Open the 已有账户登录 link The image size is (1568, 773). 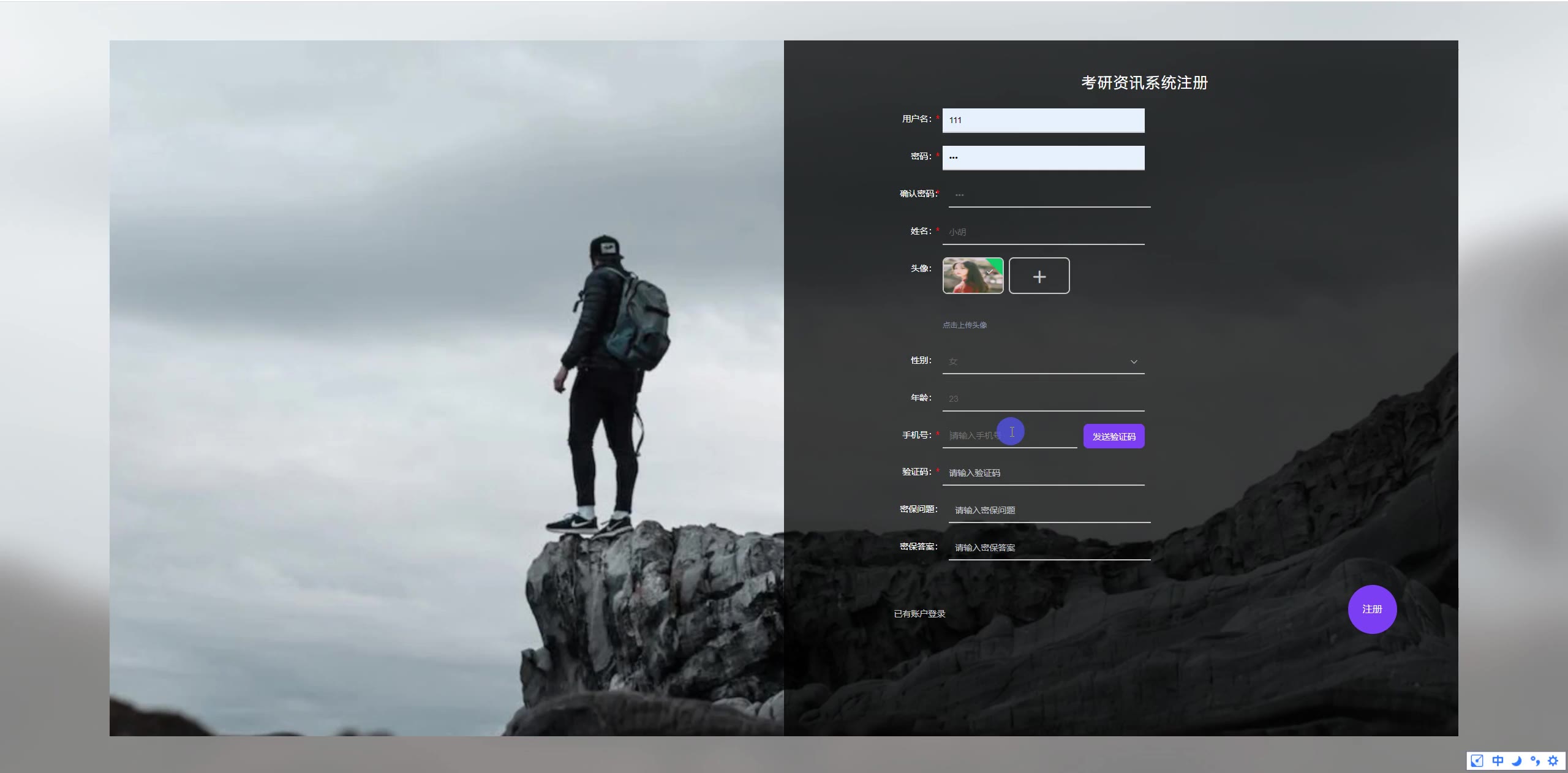(919, 614)
